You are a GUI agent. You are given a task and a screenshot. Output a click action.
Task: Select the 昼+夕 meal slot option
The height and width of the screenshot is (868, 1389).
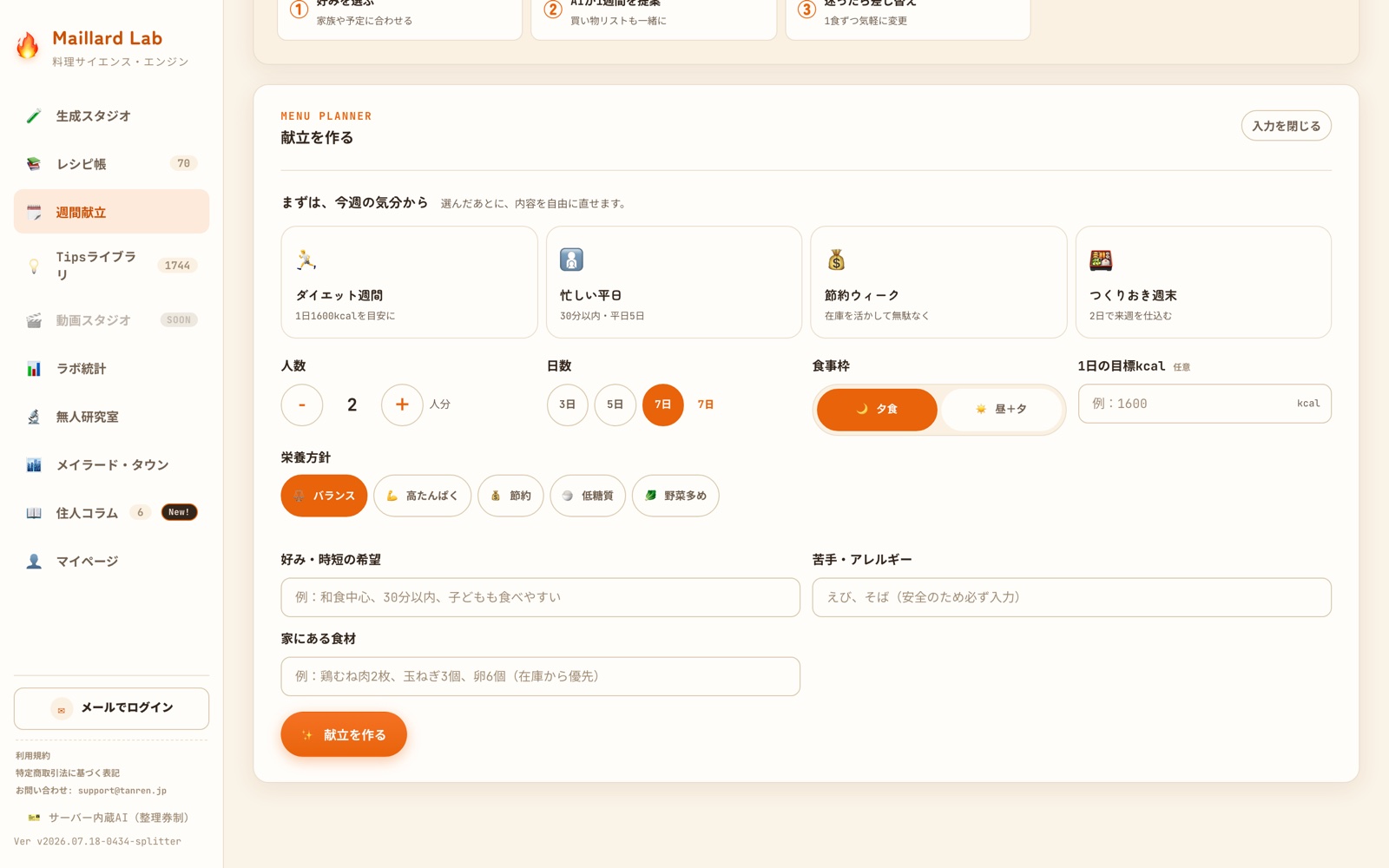(x=1001, y=409)
